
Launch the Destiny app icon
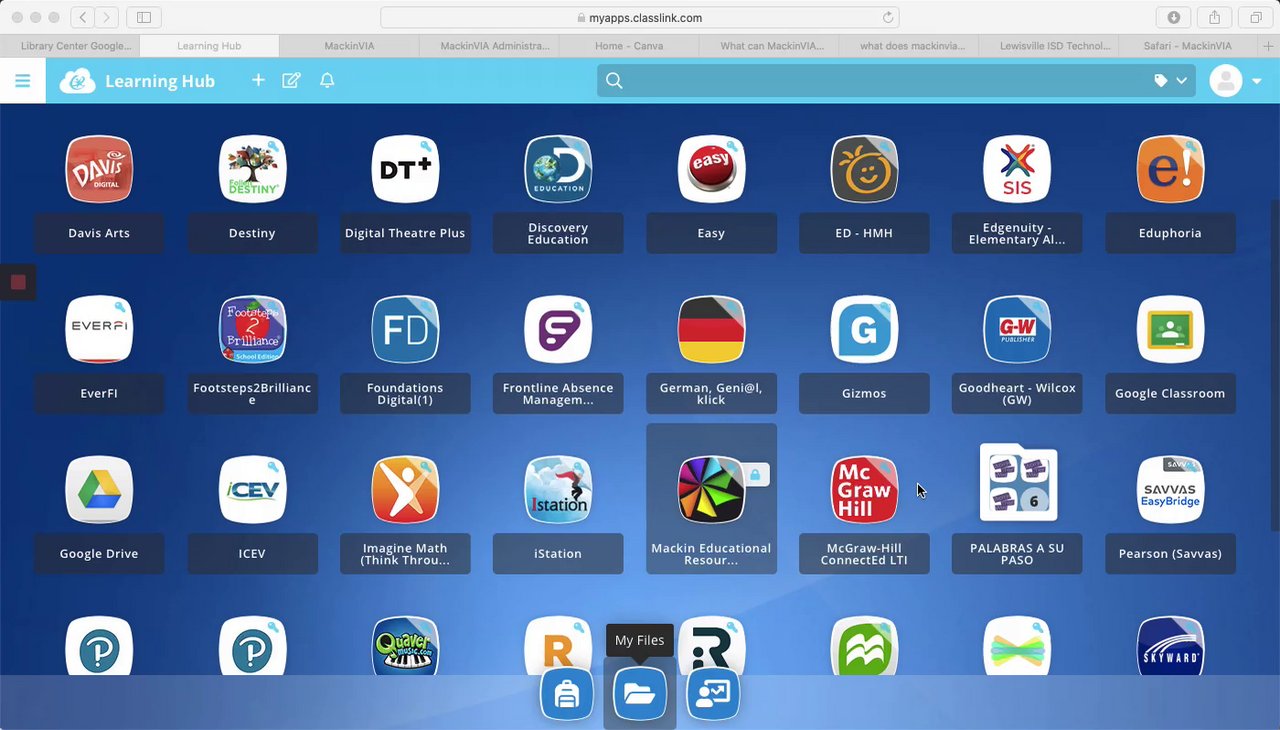252,169
